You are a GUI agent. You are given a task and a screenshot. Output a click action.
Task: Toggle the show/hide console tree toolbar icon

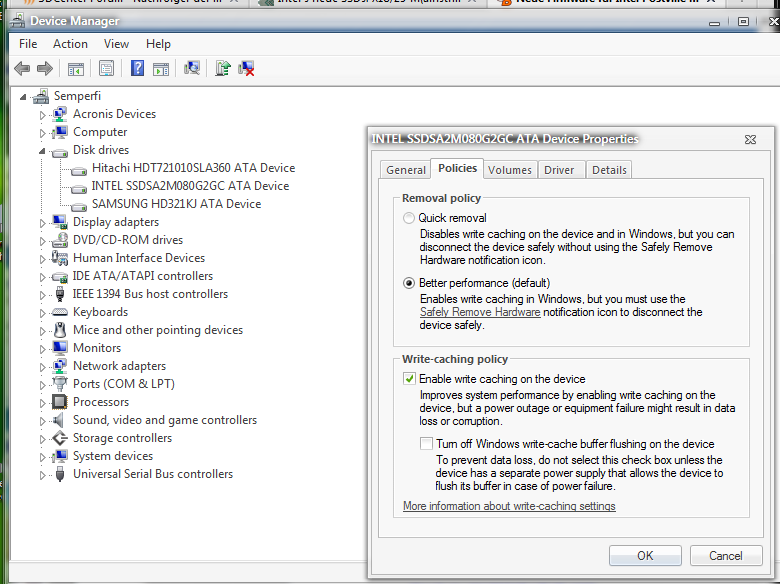pos(76,69)
